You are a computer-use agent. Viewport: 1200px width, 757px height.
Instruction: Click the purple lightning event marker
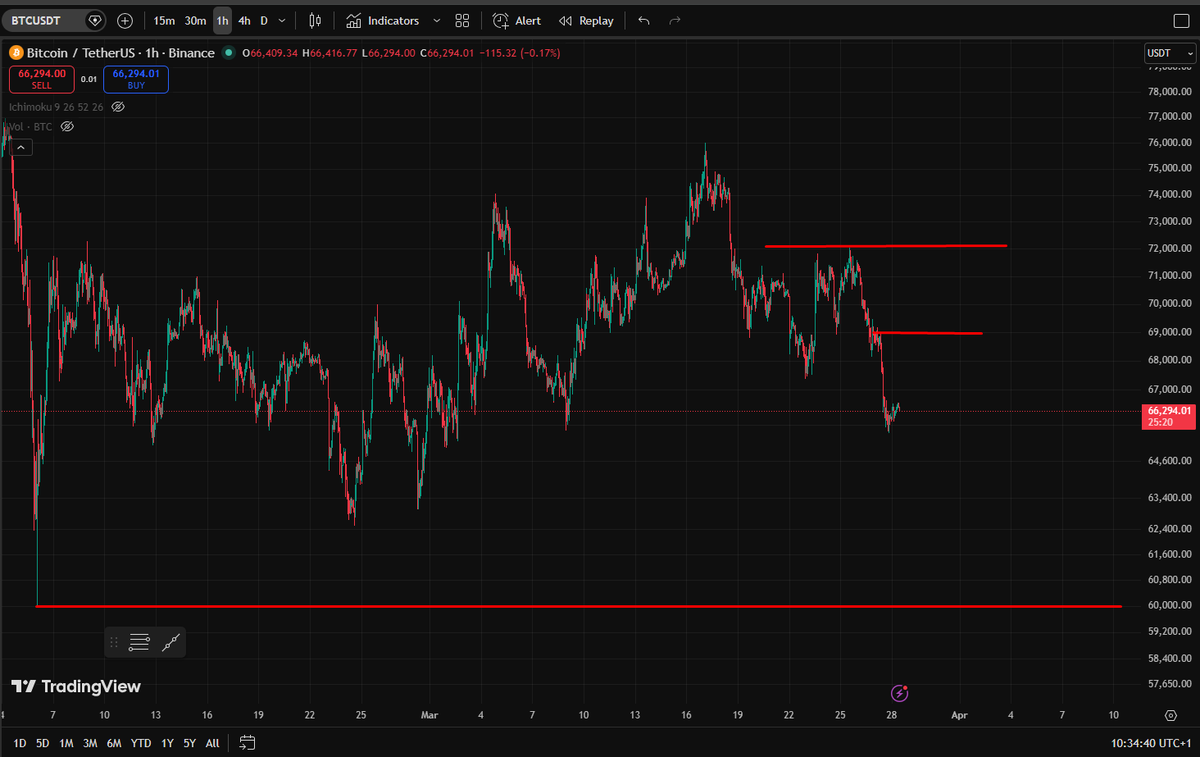tap(899, 693)
